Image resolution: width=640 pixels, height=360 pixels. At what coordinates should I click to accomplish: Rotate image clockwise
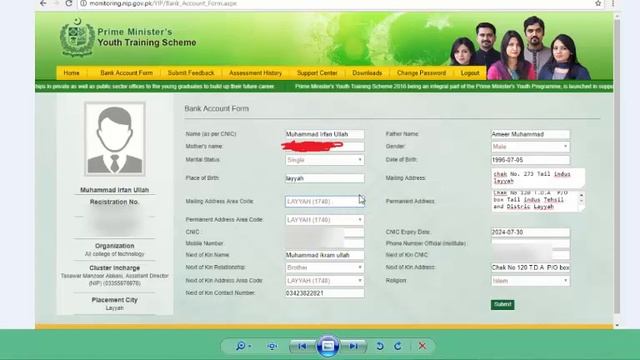coord(398,346)
